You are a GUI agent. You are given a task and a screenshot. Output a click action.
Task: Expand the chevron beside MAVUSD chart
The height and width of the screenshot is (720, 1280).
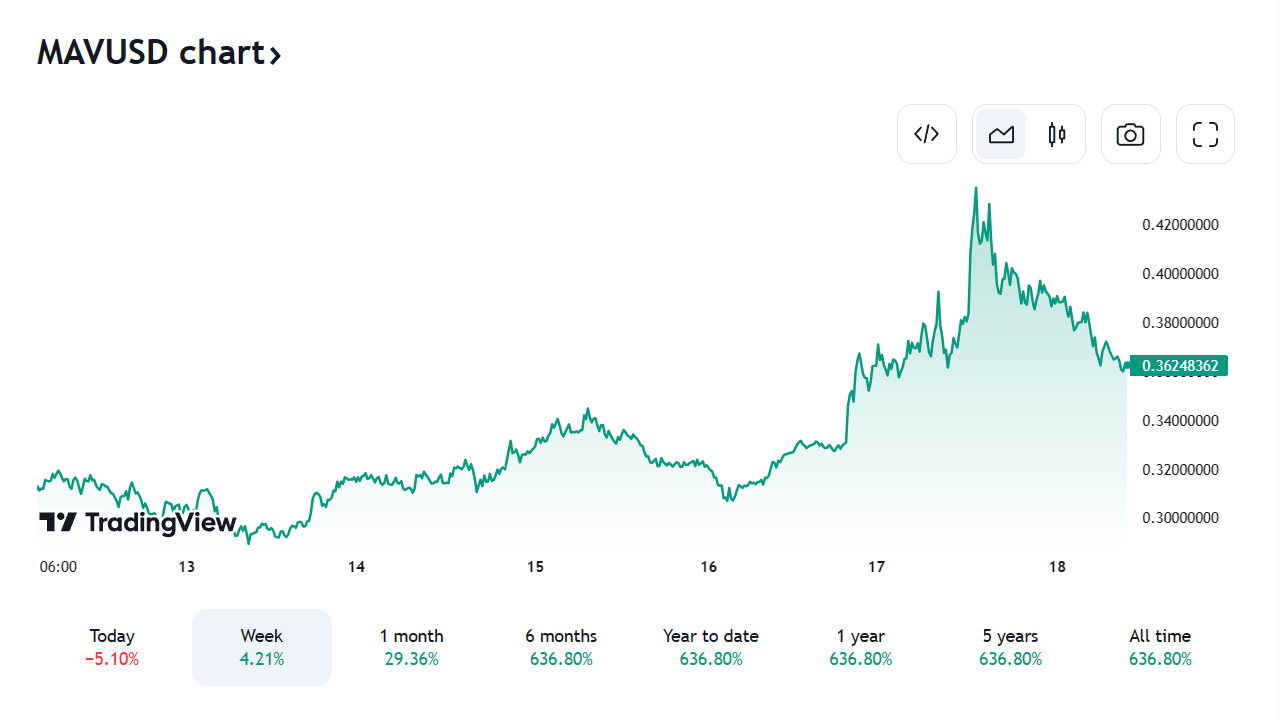coord(275,54)
